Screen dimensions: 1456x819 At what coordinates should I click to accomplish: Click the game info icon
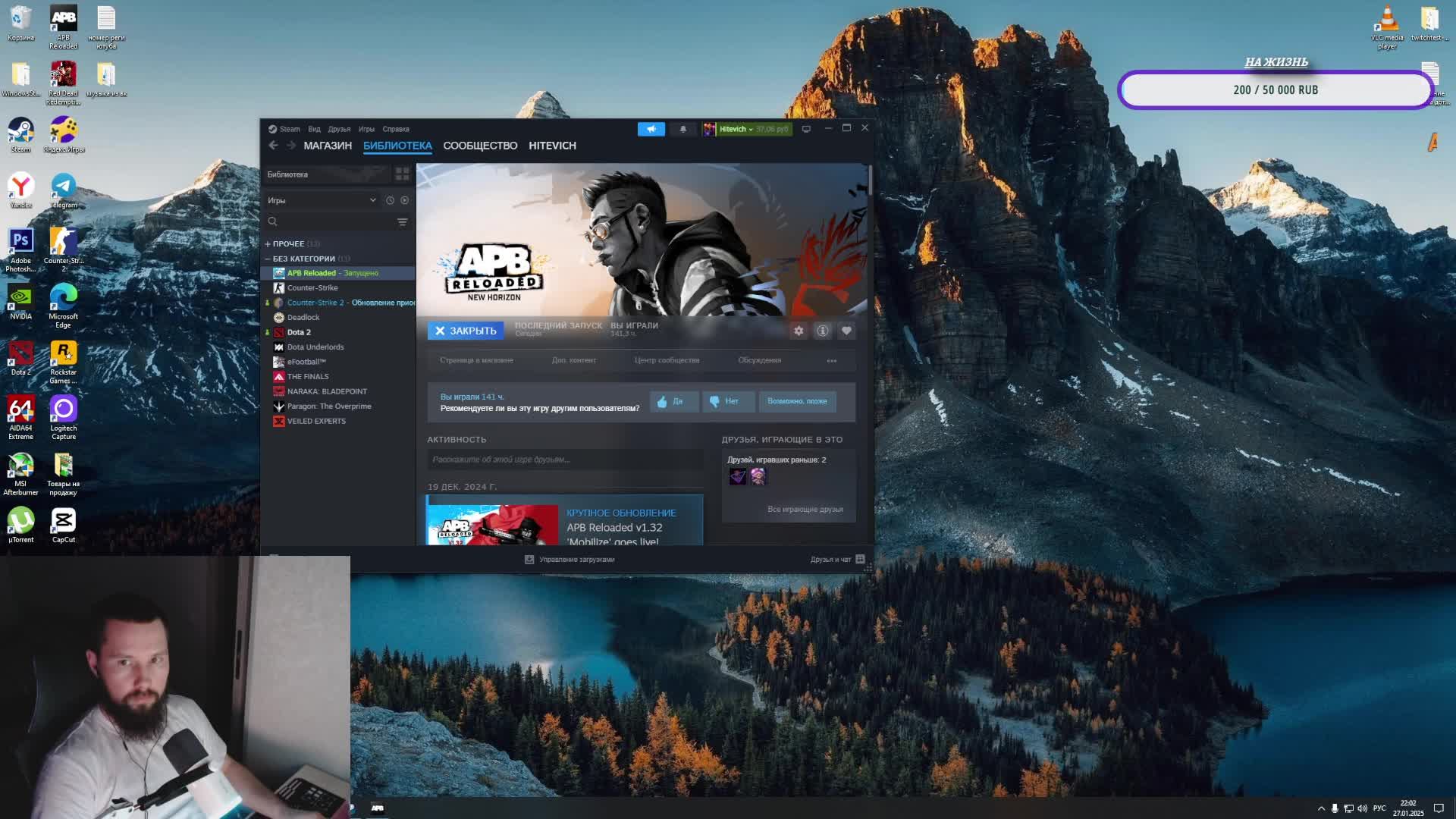(x=823, y=331)
